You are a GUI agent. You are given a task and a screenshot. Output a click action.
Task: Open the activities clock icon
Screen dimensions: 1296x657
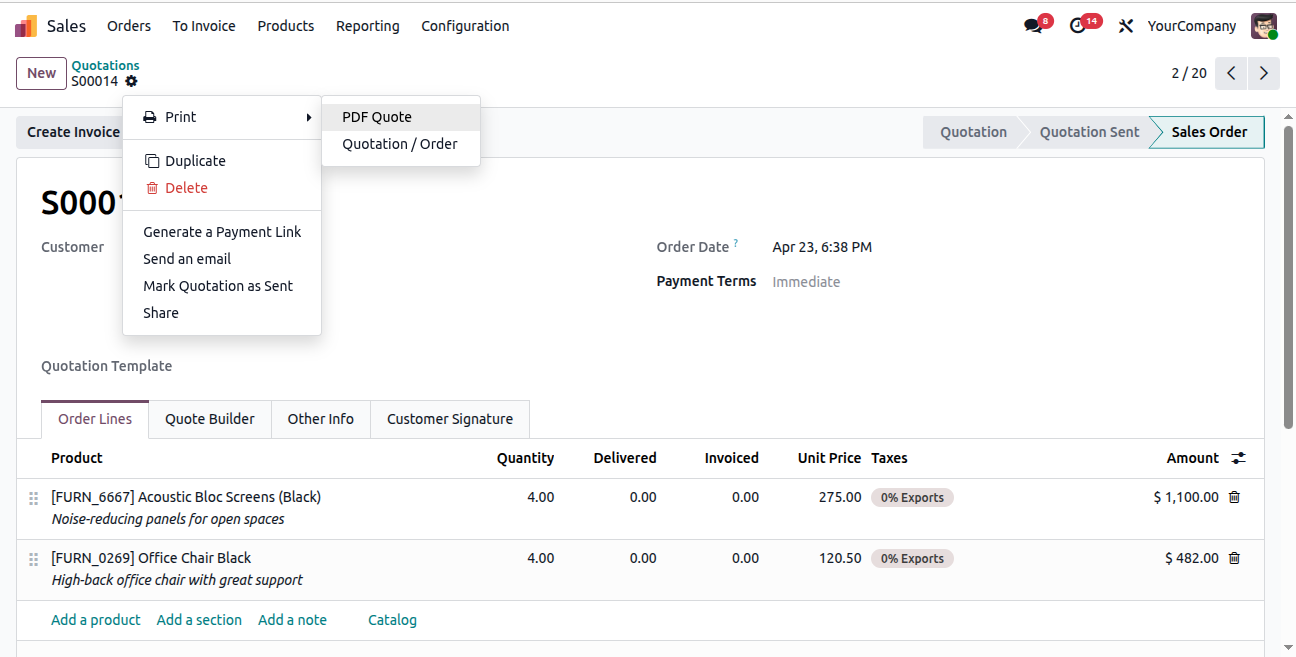pyautogui.click(x=1078, y=26)
